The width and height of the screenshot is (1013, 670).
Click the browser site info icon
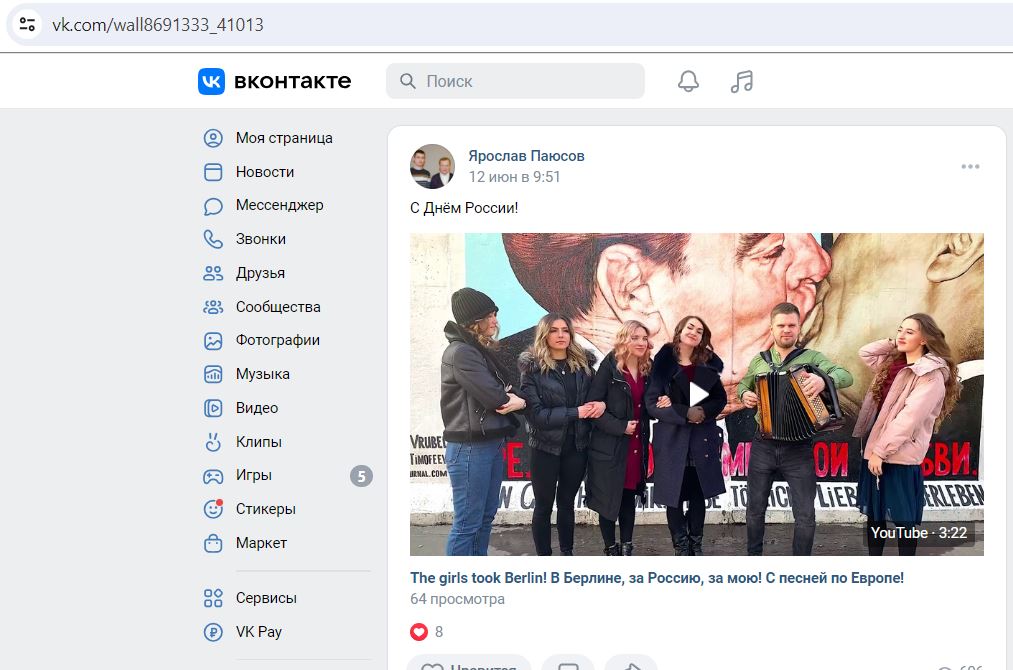pos(27,25)
